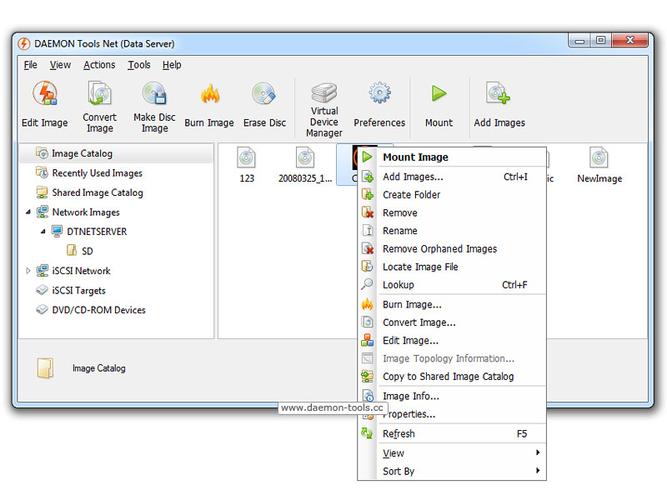Launch the Make Disc Image tool
Image resolution: width=667 pixels, height=500 pixels.
154,94
